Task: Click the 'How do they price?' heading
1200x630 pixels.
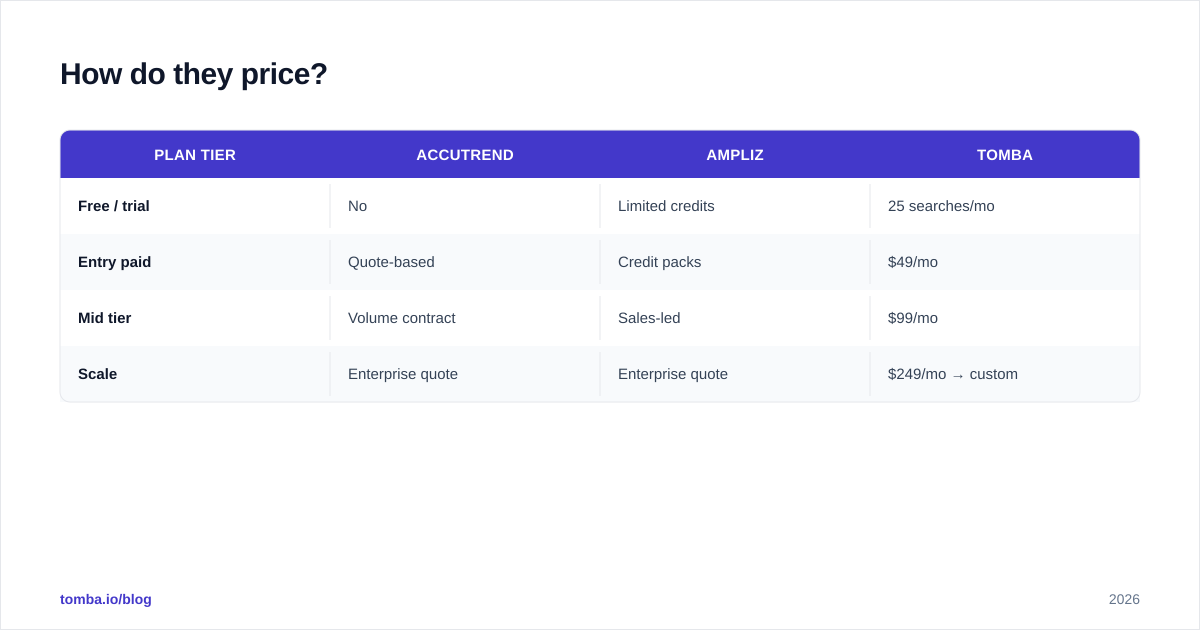Action: 194,74
